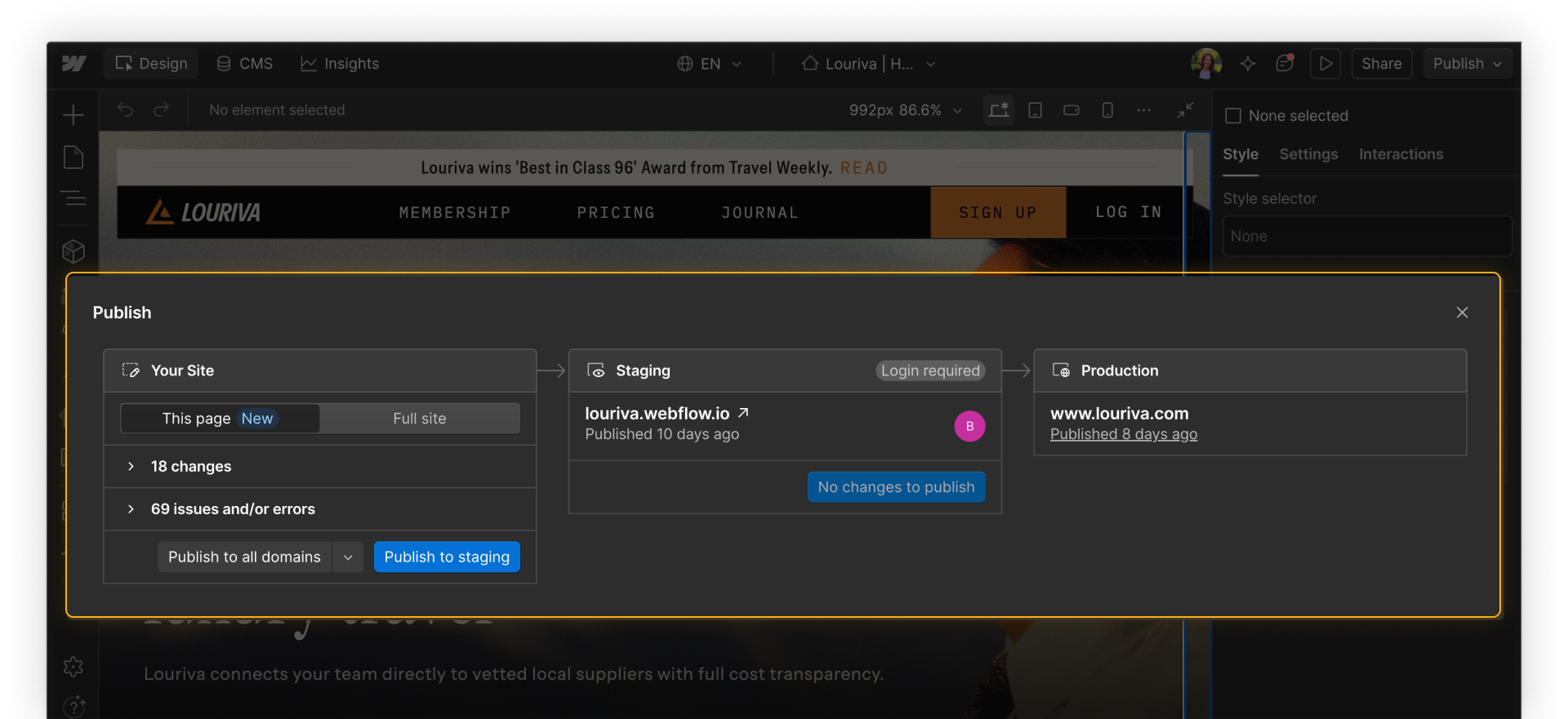Click the louriva.webflow.io staging domain

click(657, 413)
